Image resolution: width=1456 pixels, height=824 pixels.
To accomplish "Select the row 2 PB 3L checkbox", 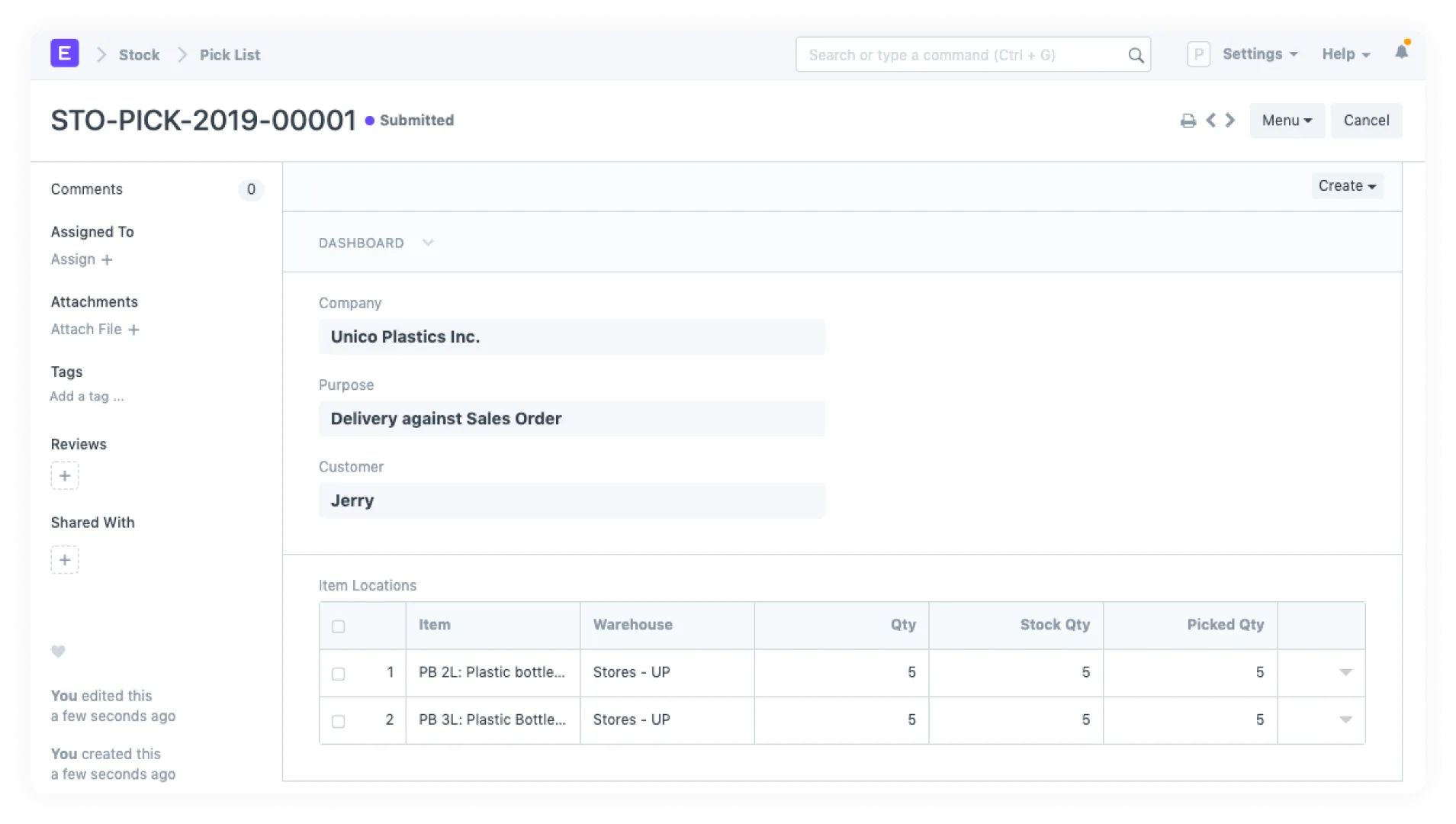I will click(339, 721).
